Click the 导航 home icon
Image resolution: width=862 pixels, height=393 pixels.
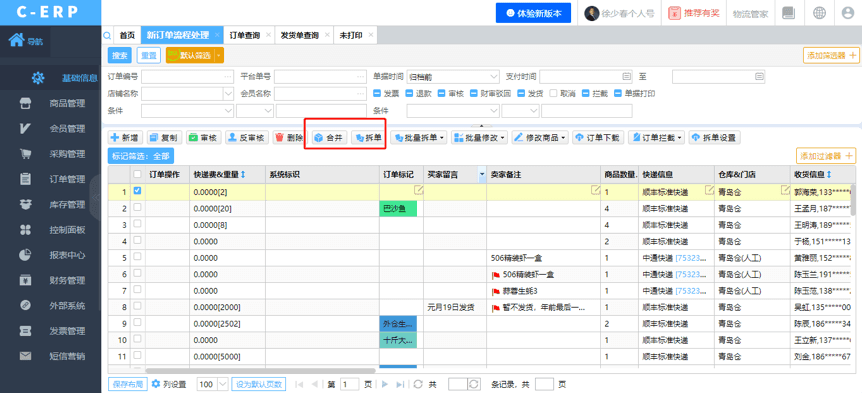pyautogui.click(x=16, y=40)
